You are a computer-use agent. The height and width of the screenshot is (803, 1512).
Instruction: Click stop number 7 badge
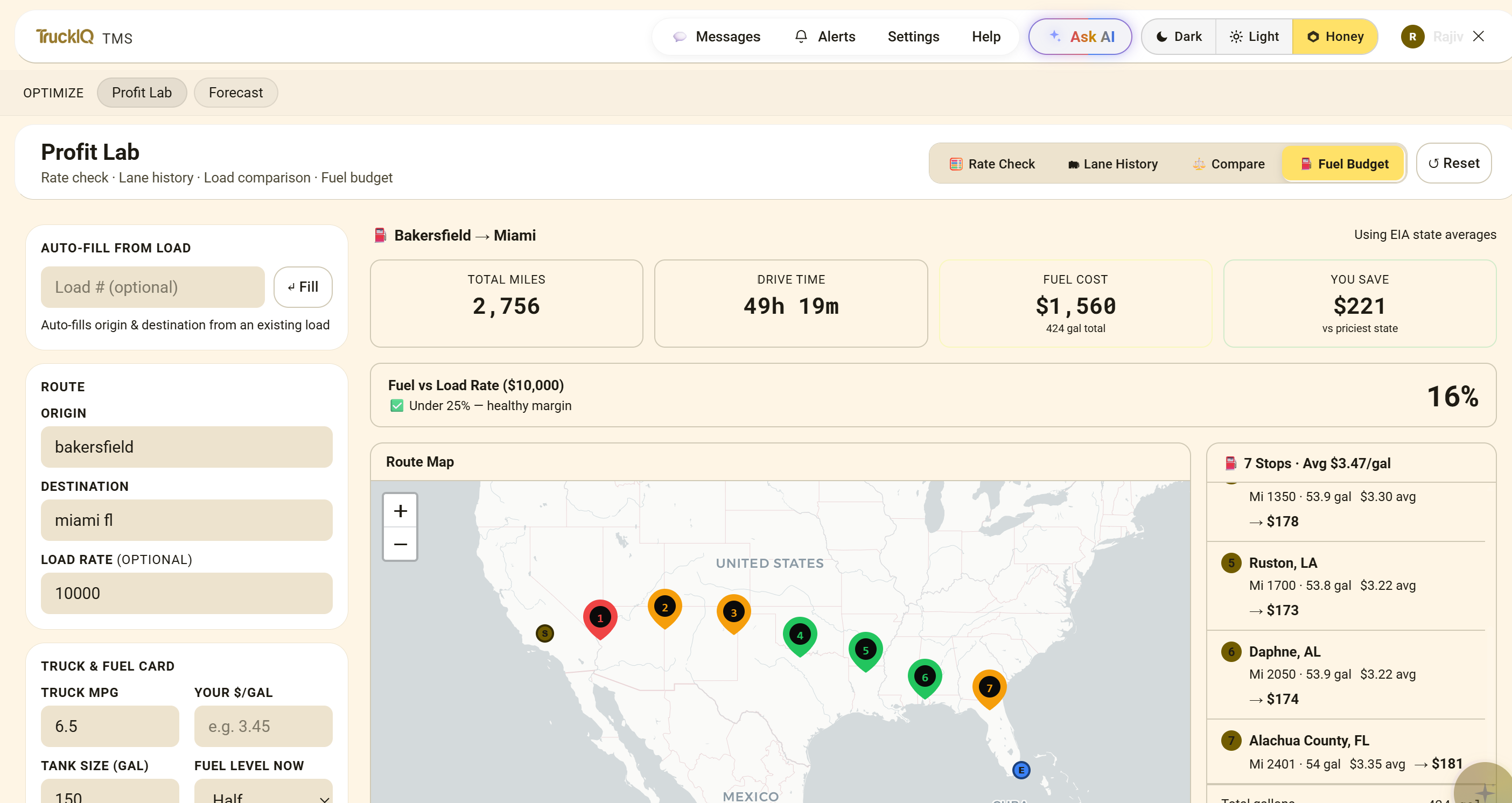(1231, 740)
